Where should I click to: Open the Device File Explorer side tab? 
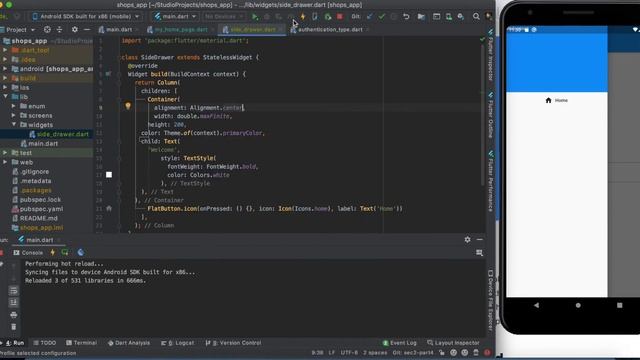pos(491,300)
